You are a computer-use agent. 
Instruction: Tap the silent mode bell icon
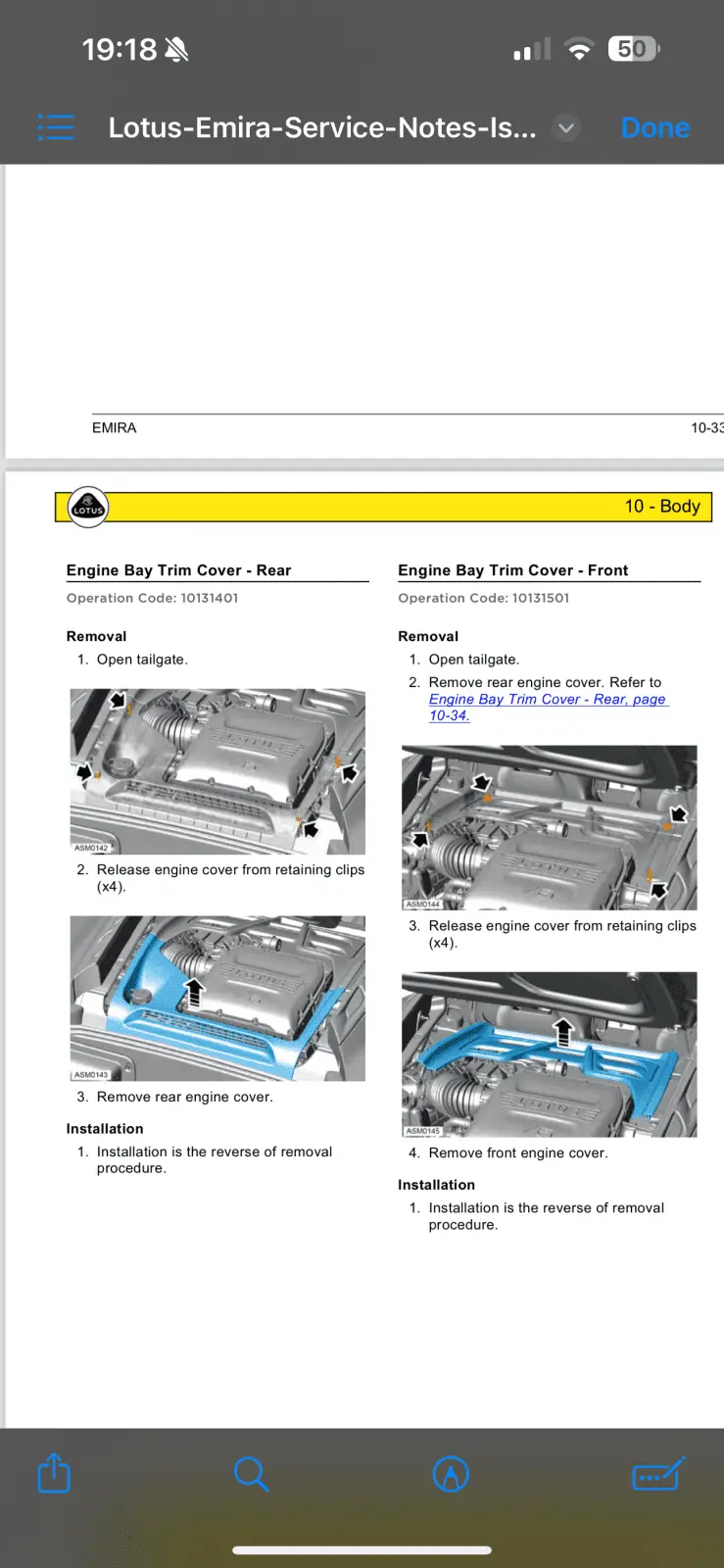176,49
